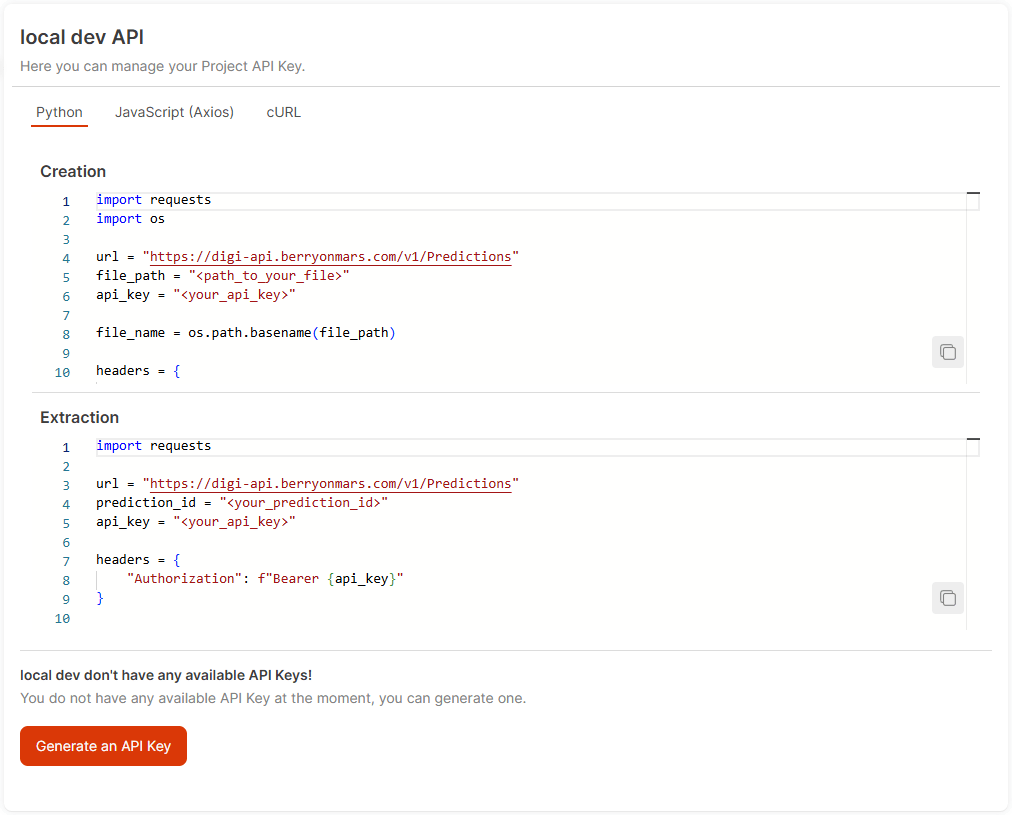Select the cURL tab
1012x815 pixels.
pyautogui.click(x=283, y=112)
